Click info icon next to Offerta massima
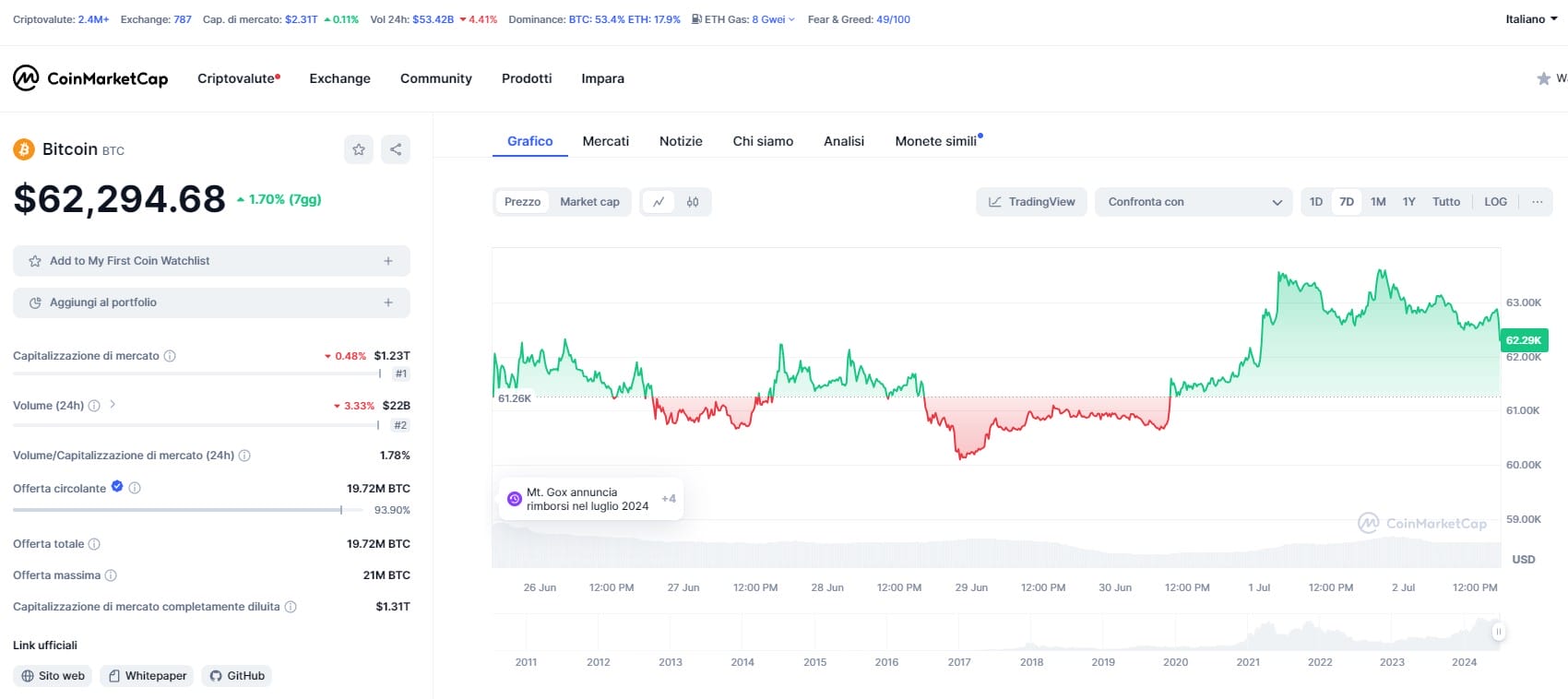 tap(111, 575)
